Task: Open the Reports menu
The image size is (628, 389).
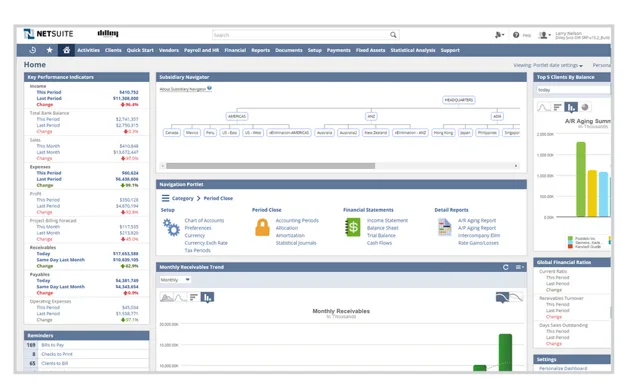Action: pyautogui.click(x=261, y=50)
